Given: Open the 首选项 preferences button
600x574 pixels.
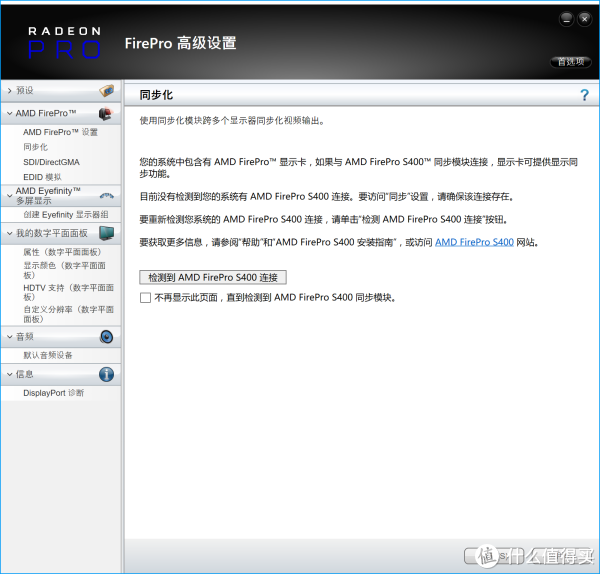Looking at the screenshot, I should [571, 62].
